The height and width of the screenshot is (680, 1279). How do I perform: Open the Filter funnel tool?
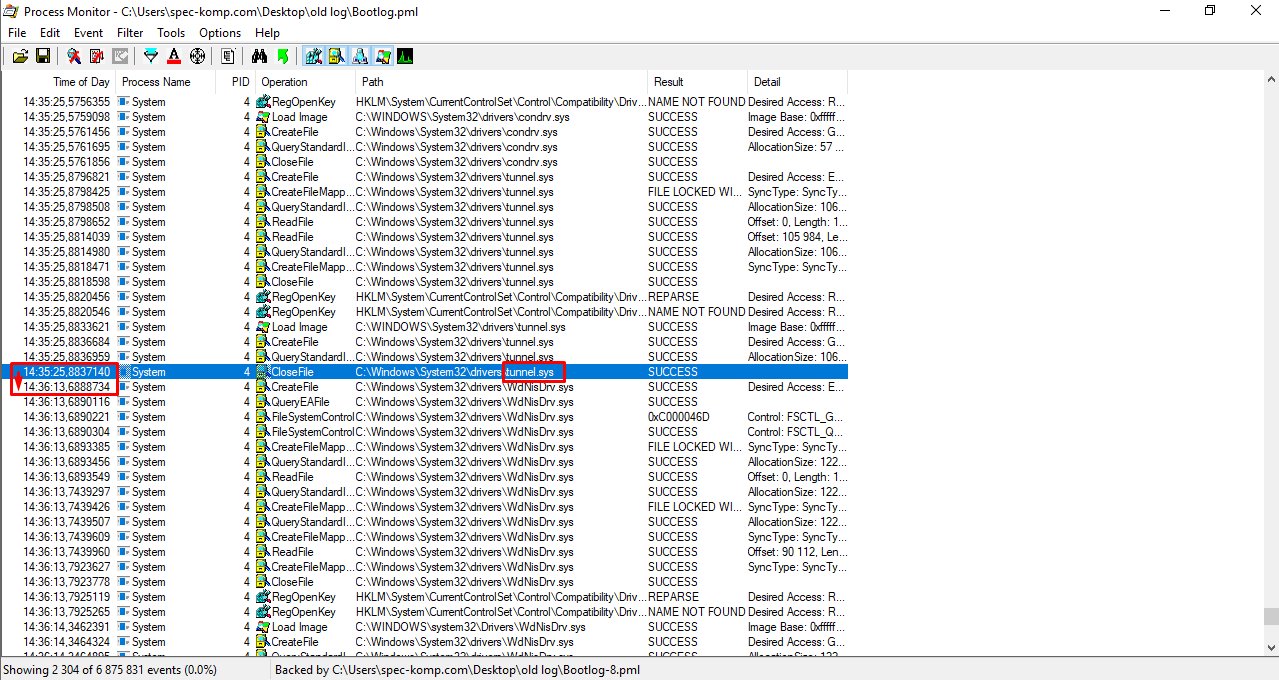tap(151, 57)
